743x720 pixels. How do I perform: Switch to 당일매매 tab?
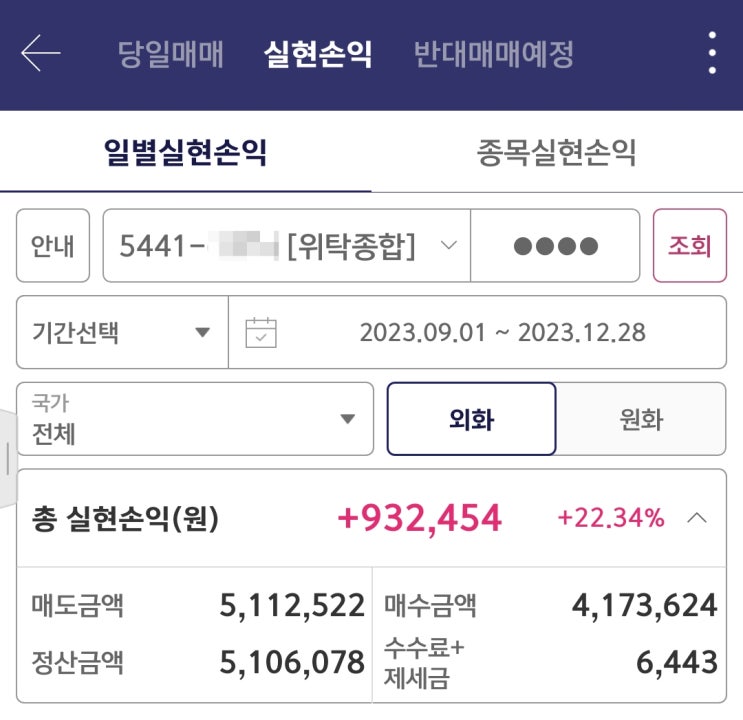point(170,54)
